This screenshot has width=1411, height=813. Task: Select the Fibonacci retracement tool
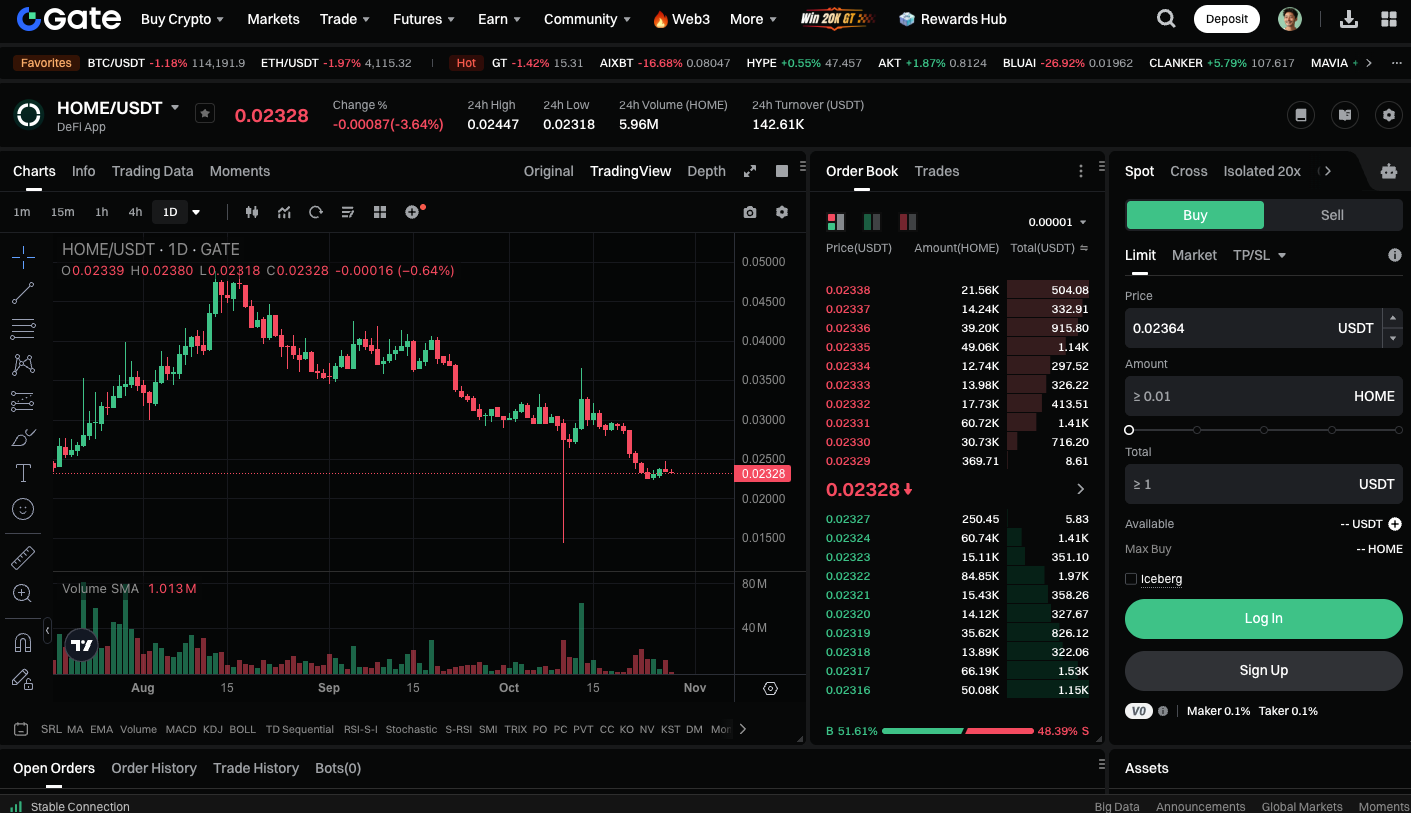click(x=23, y=329)
